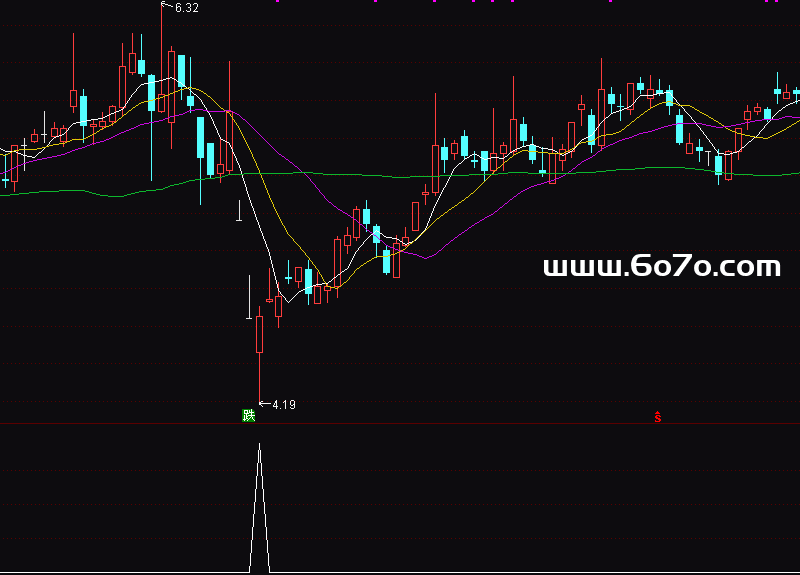Click the horizontal divider above the indicator panel

pyautogui.click(x=400, y=422)
